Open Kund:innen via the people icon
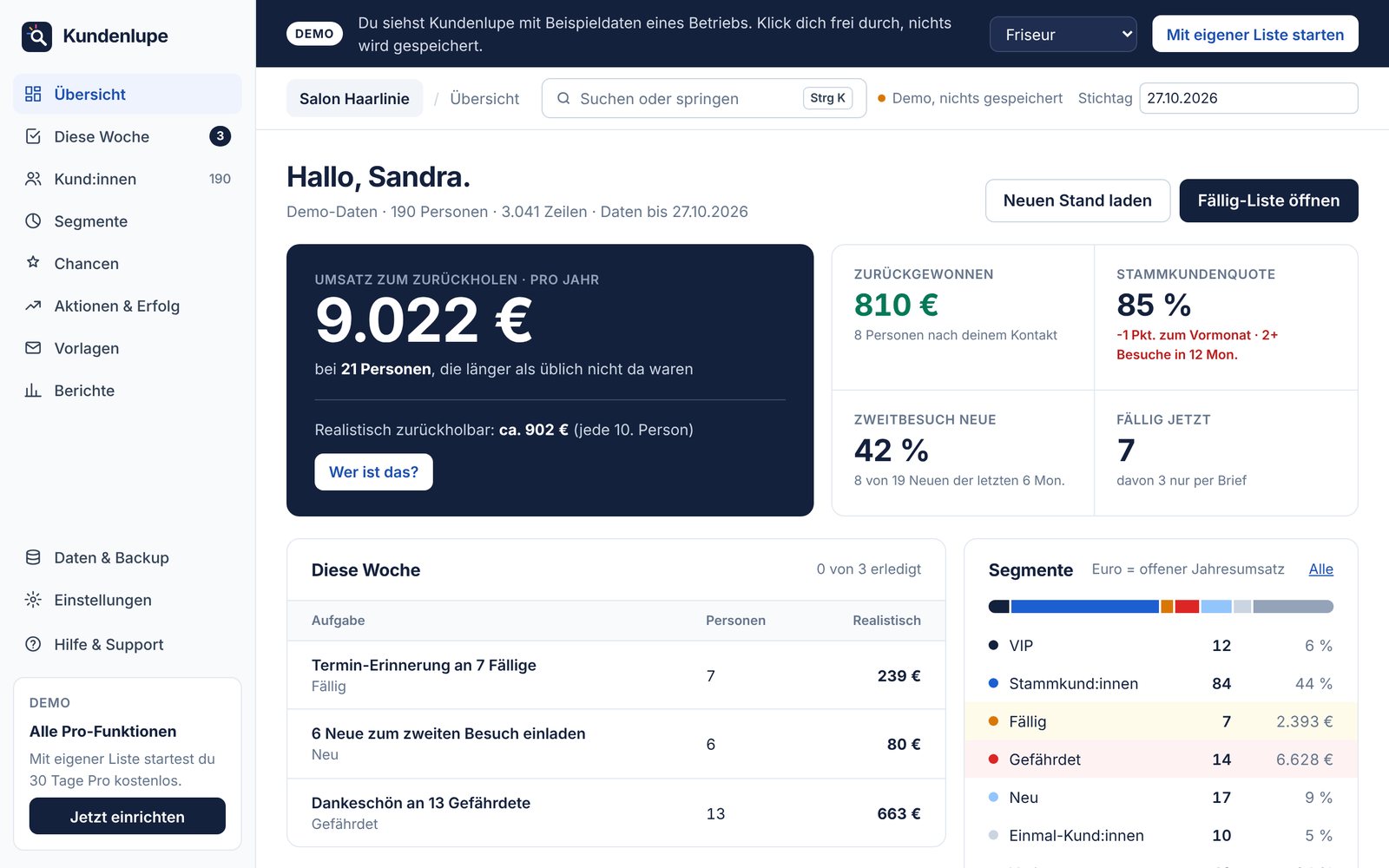 33,179
